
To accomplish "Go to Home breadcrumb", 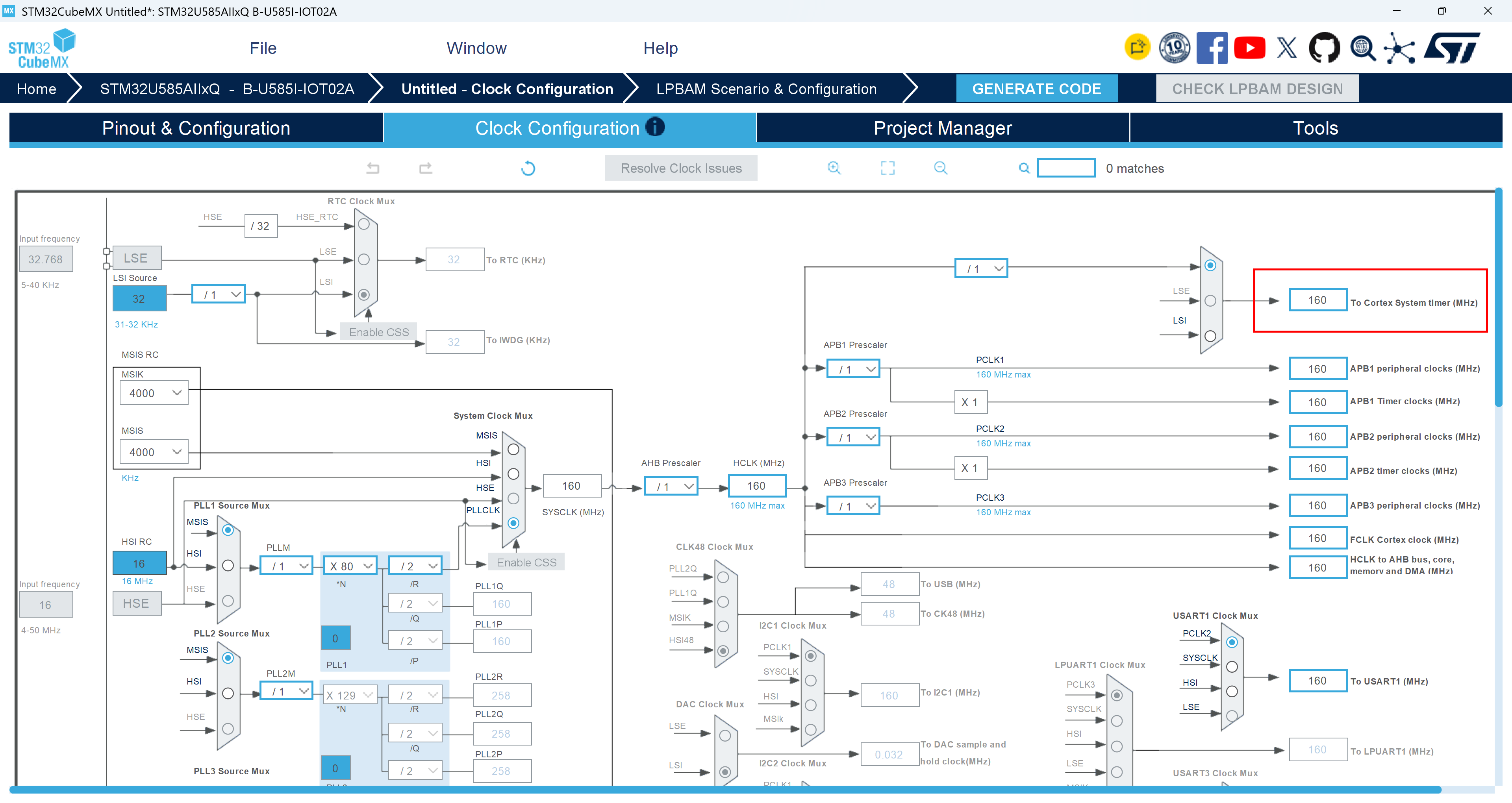I will pos(36,89).
